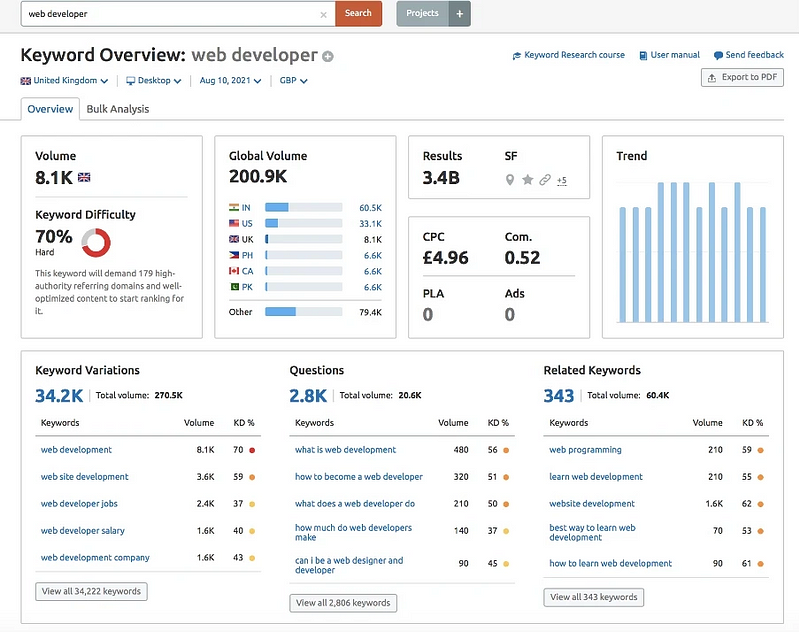800x632 pixels.
Task: Click the KD dot for web programming
Action: coord(760,450)
